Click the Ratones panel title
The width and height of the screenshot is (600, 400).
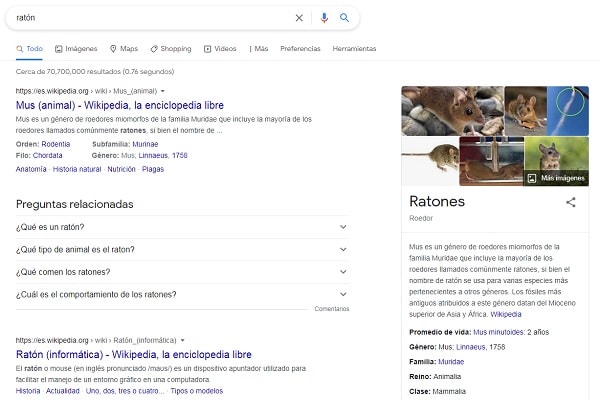(x=437, y=201)
